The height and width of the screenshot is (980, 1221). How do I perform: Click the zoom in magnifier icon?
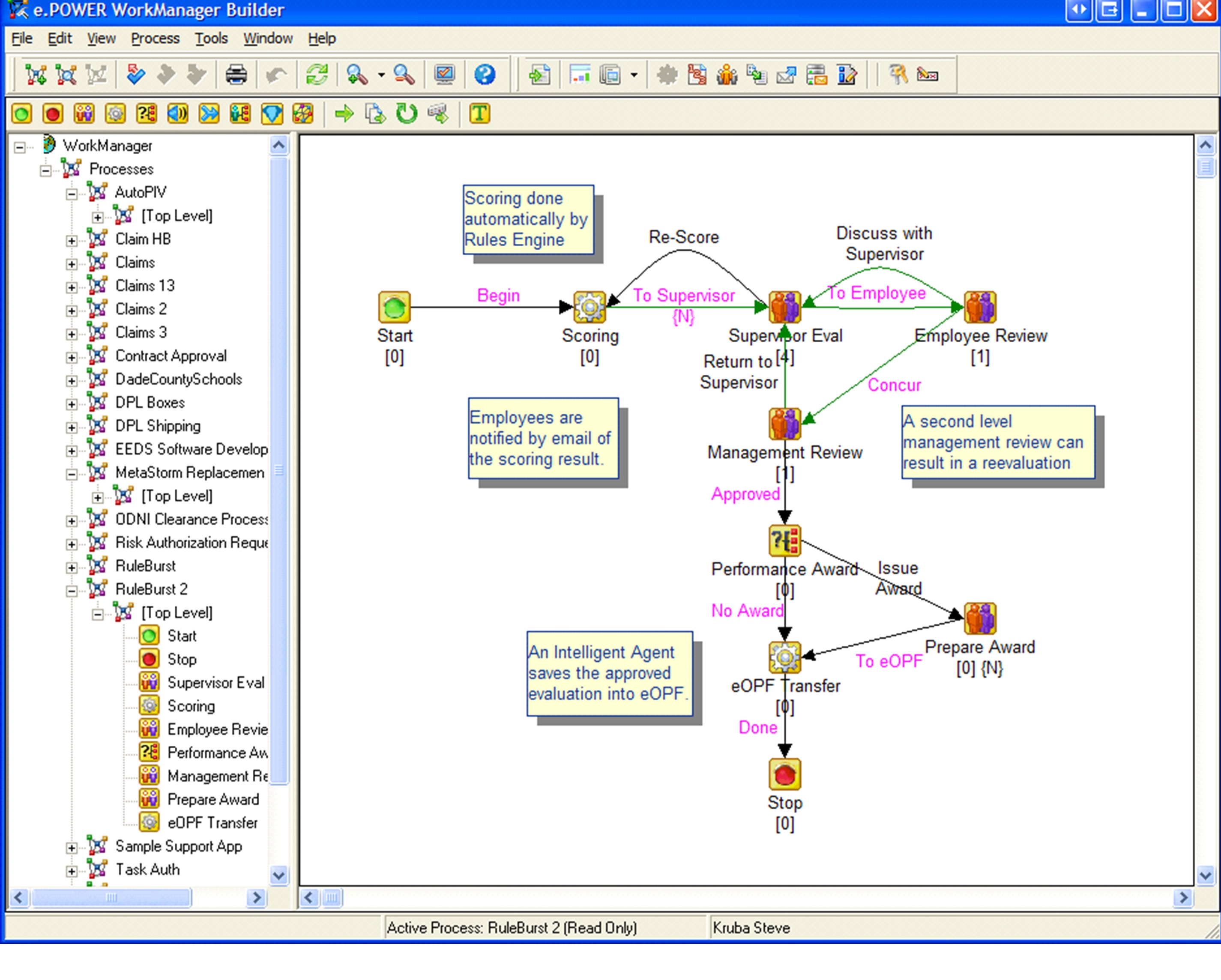coord(357,75)
